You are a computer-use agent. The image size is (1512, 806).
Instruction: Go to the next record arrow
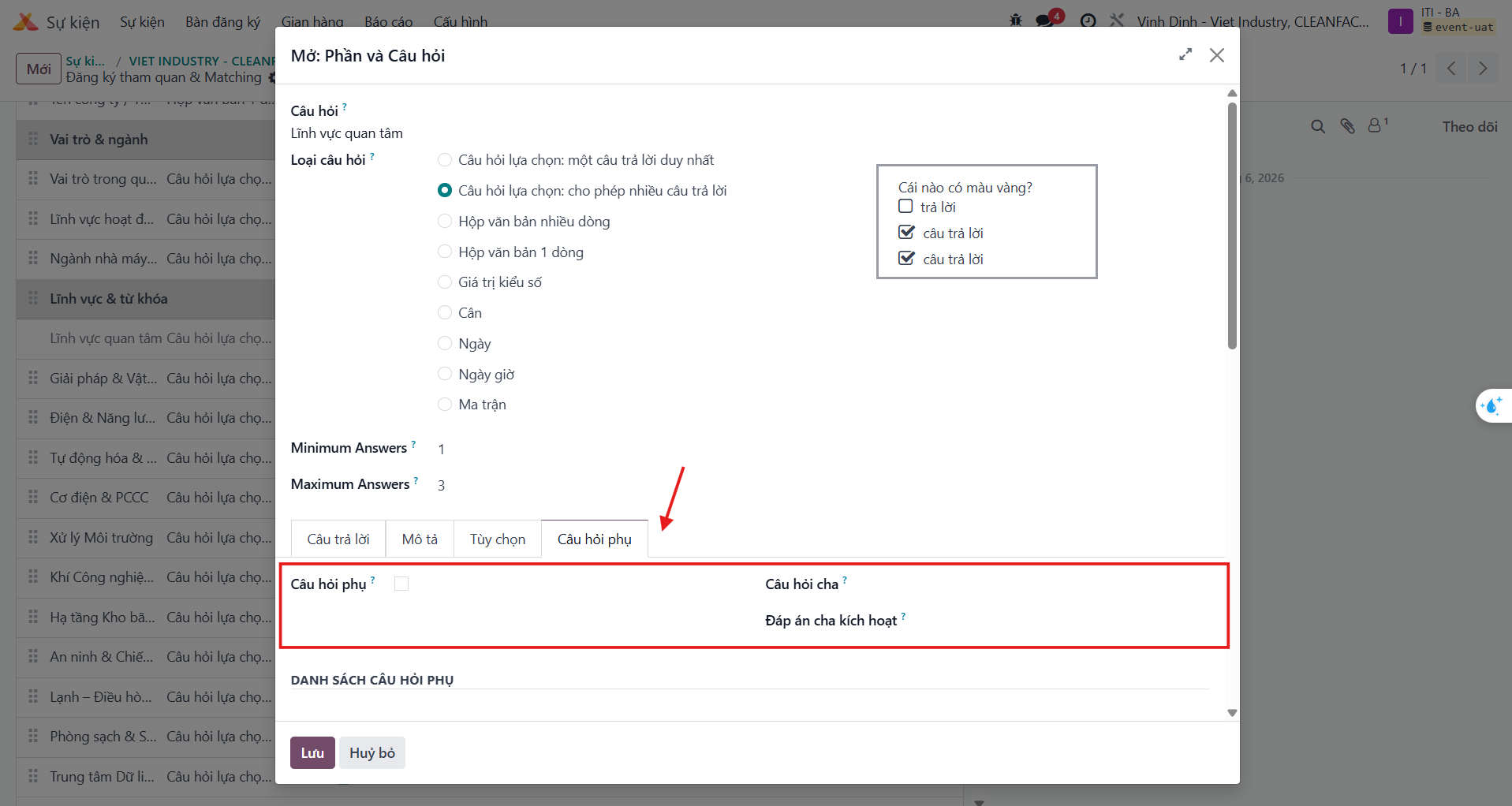(1483, 69)
